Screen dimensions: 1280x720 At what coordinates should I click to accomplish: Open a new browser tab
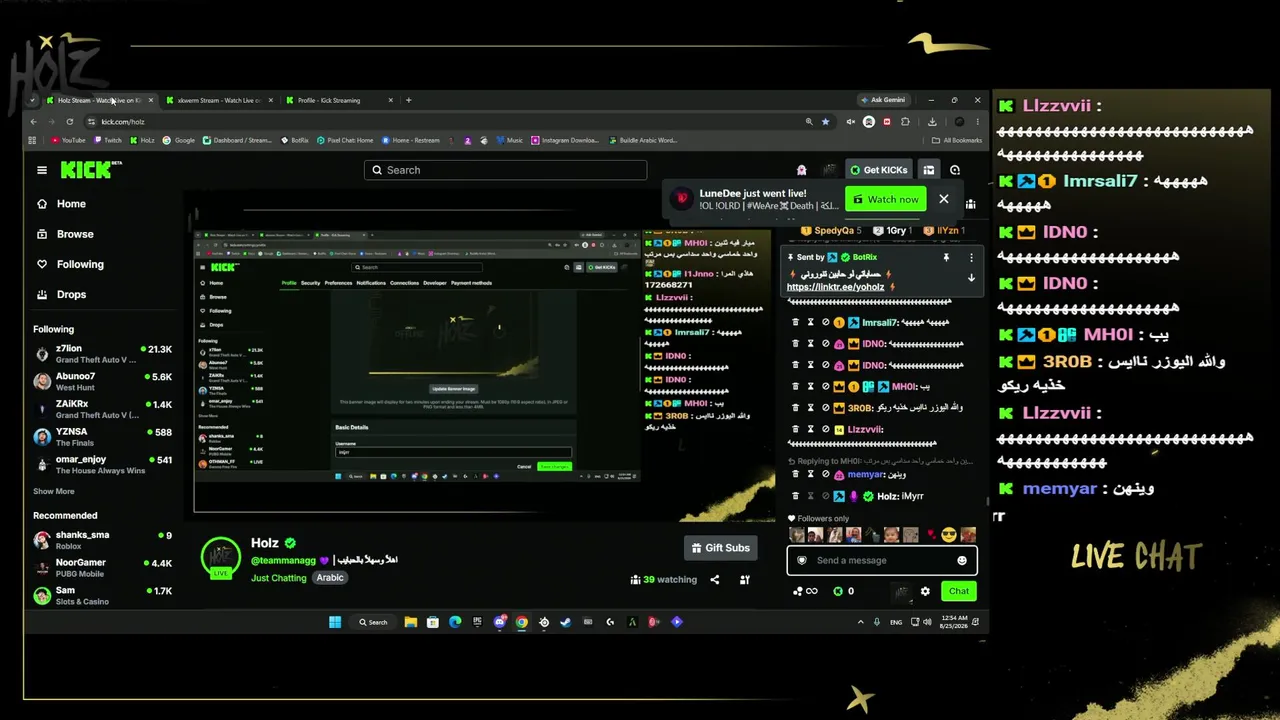point(408,100)
